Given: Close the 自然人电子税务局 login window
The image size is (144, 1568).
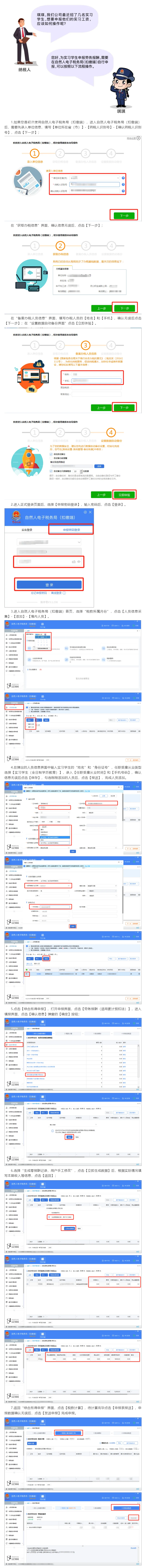Looking at the screenshot, I should (90, 512).
